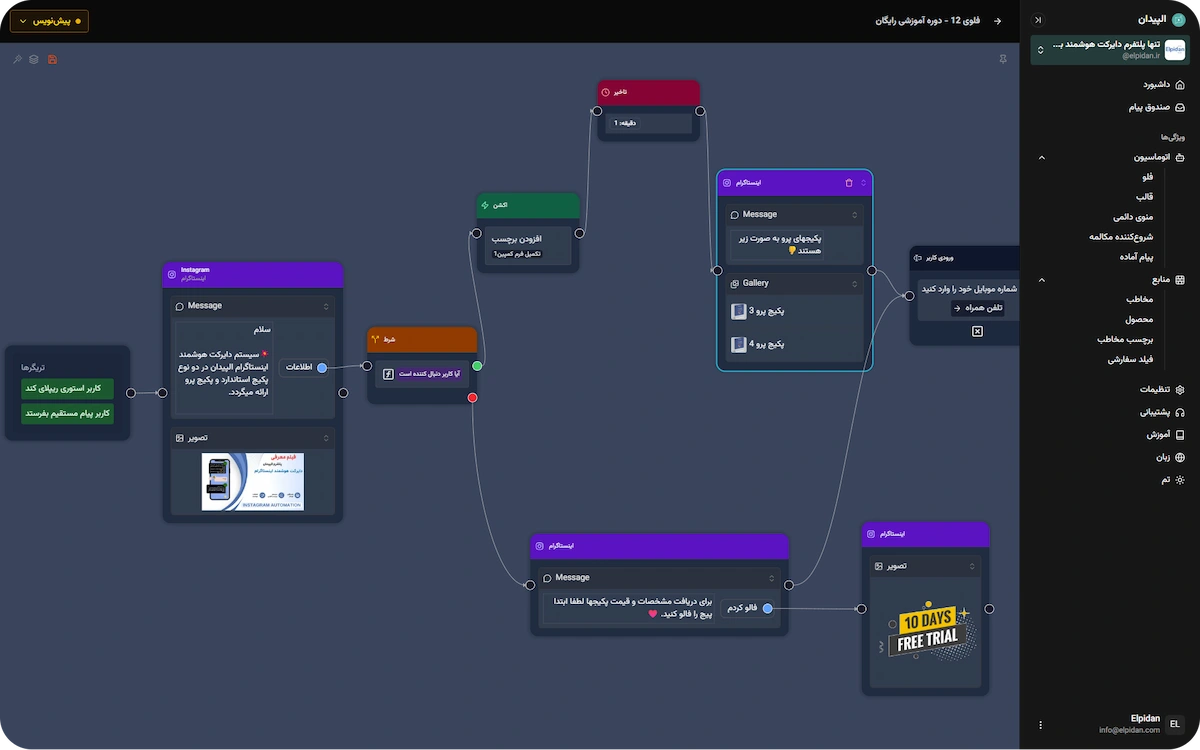Click the headset icon beside پشتیبانی
Screen dimensions: 1200x750
click(x=1180, y=412)
